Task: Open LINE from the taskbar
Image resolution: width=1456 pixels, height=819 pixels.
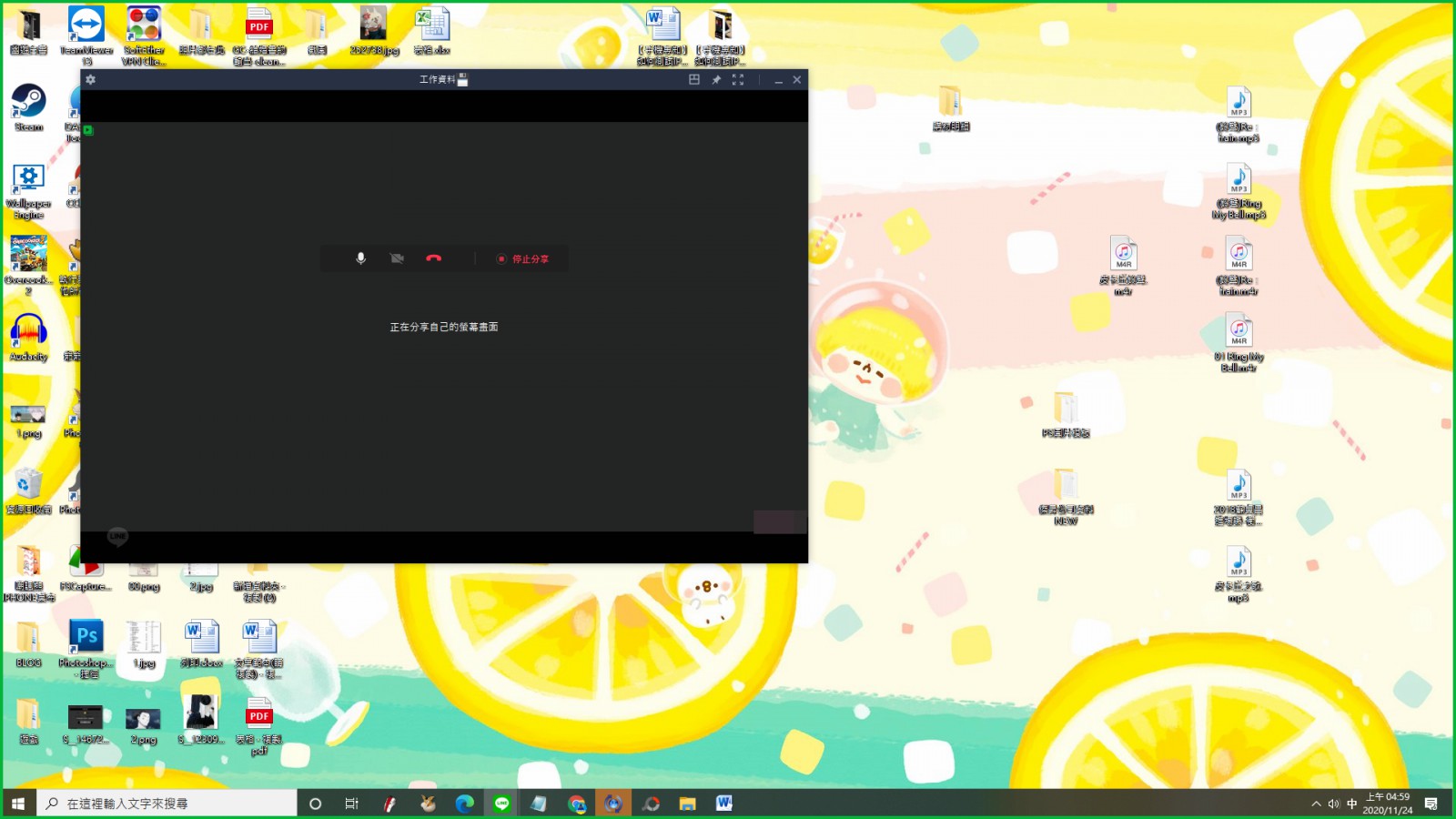Action: (x=501, y=804)
